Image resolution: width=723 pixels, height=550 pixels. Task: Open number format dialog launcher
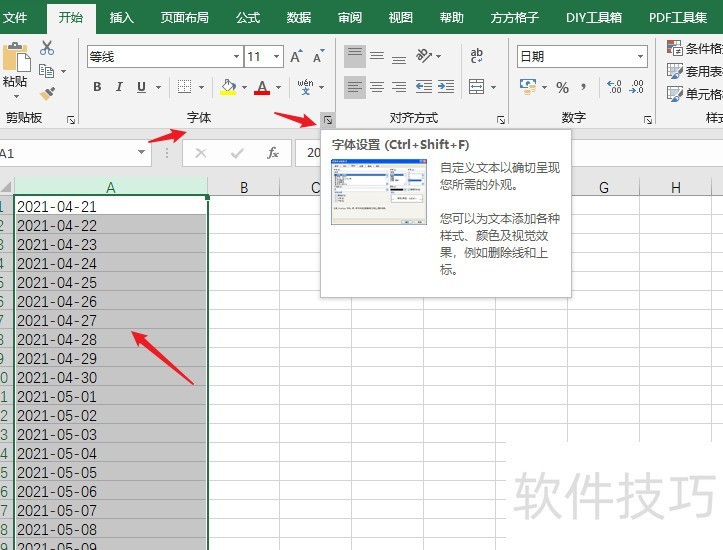[x=648, y=120]
